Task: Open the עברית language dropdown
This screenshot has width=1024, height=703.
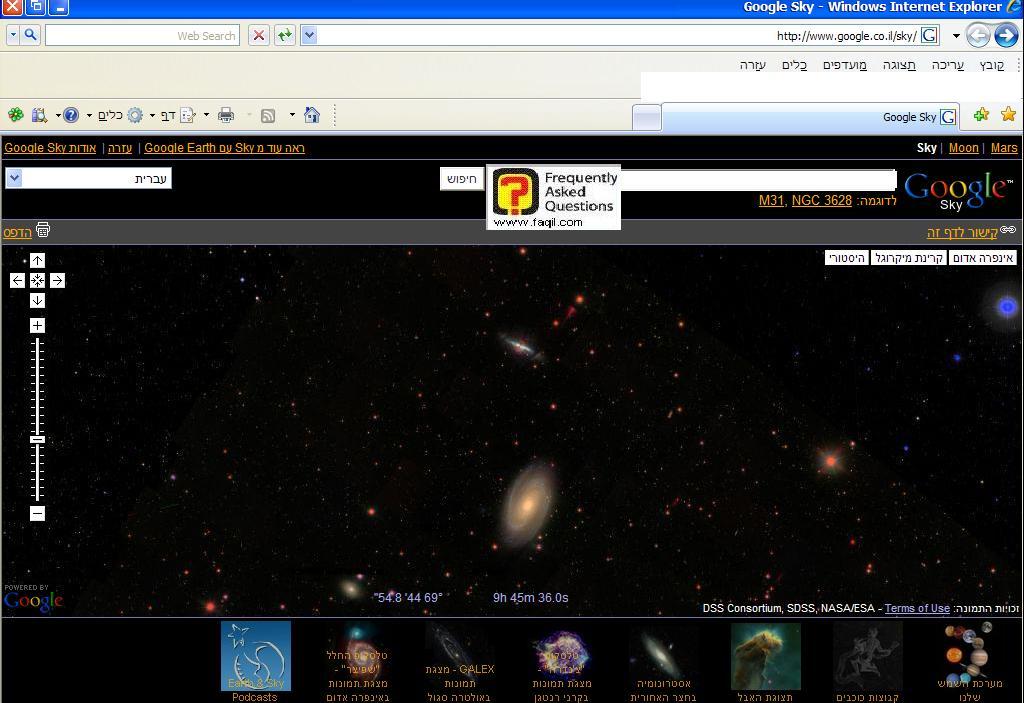Action: pyautogui.click(x=14, y=178)
